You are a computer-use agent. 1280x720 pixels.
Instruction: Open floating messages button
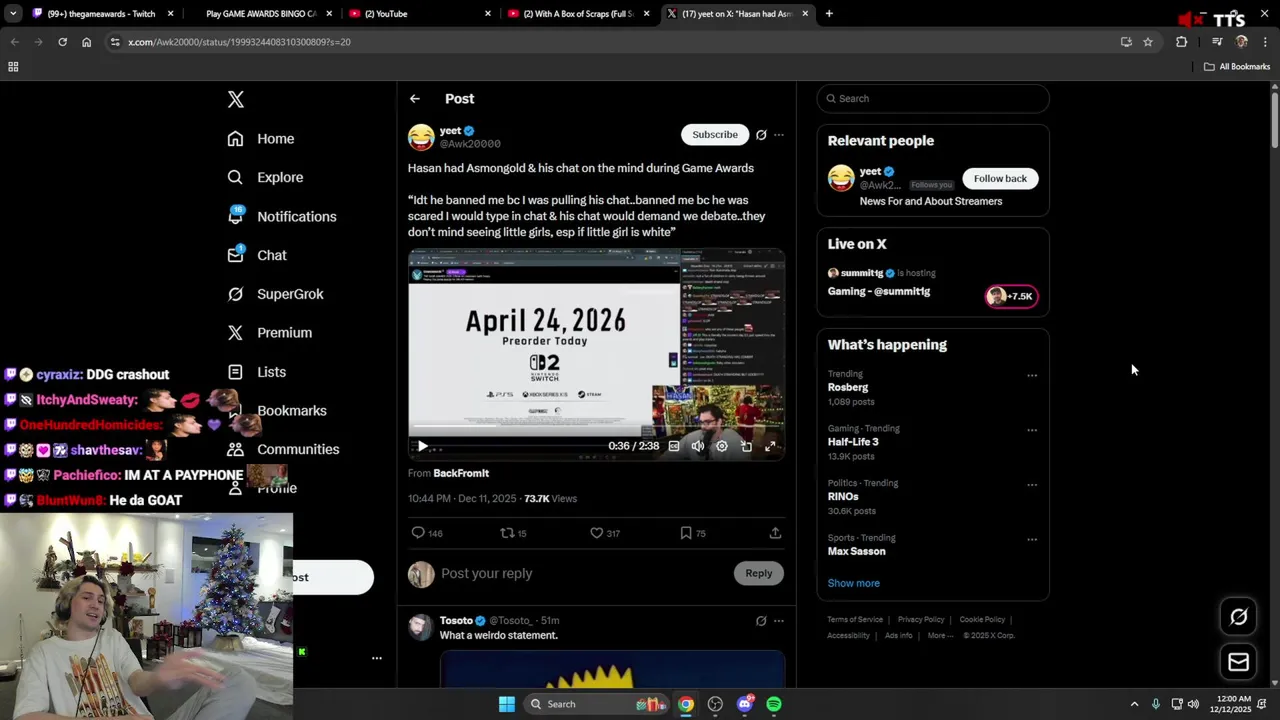pos(1239,662)
